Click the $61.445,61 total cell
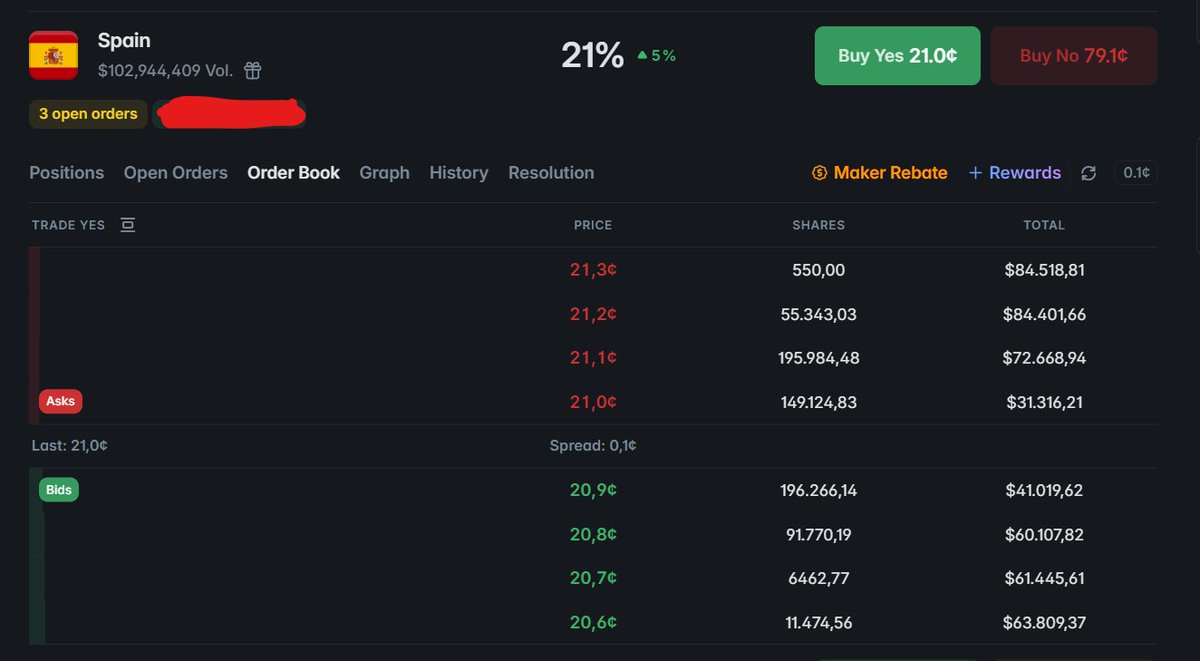The width and height of the screenshot is (1200, 661). pos(1044,578)
